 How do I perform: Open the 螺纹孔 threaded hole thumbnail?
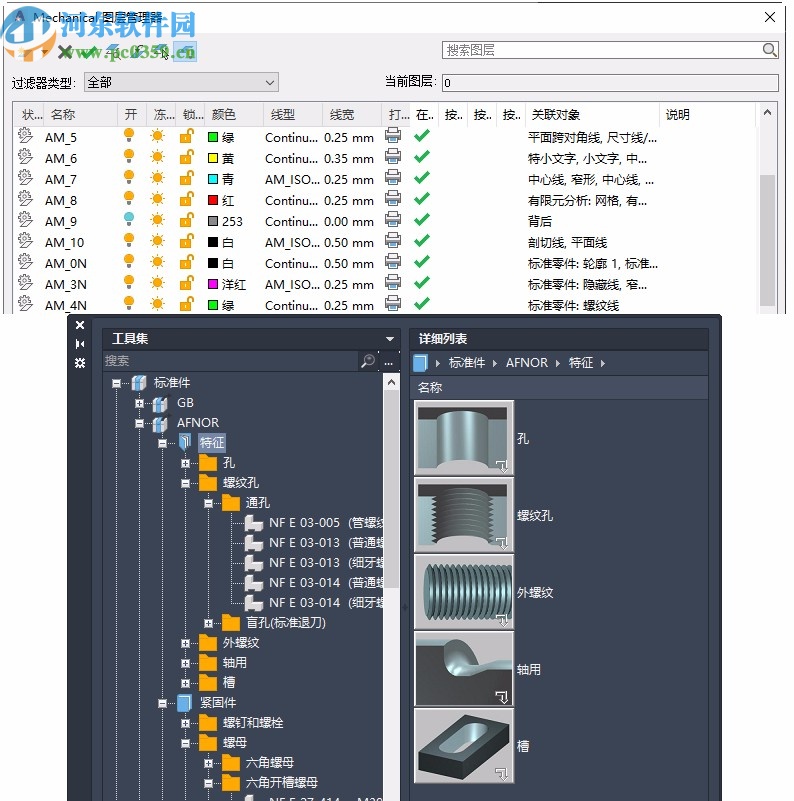click(x=464, y=515)
